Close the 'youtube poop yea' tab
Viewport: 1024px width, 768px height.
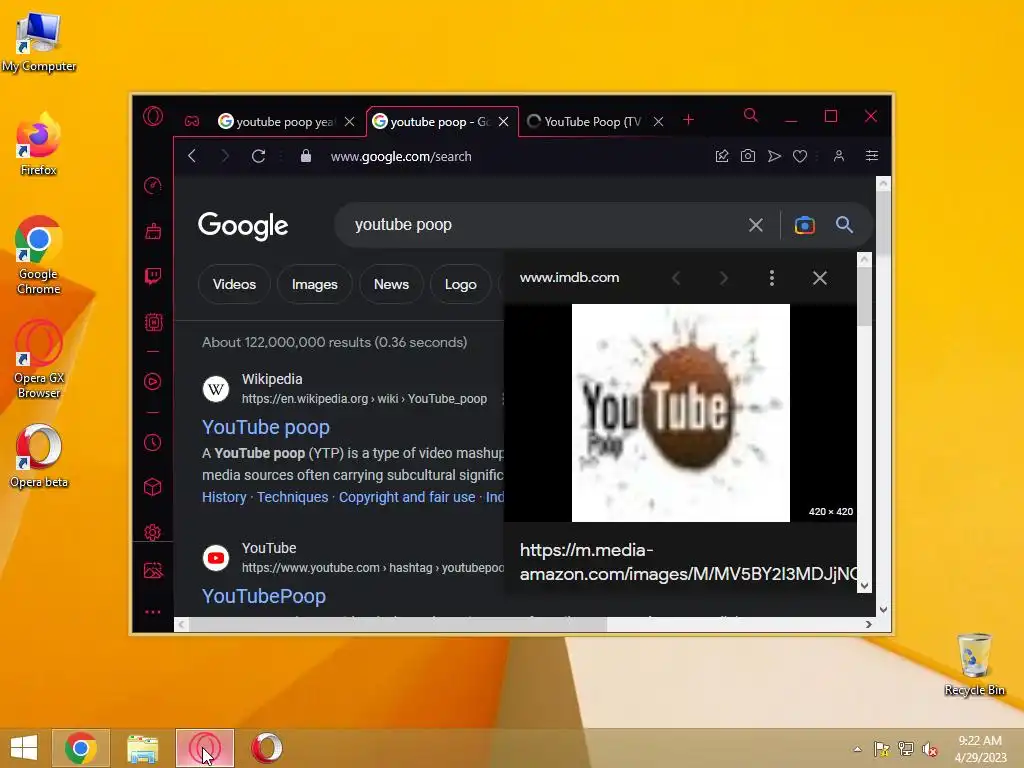(349, 122)
